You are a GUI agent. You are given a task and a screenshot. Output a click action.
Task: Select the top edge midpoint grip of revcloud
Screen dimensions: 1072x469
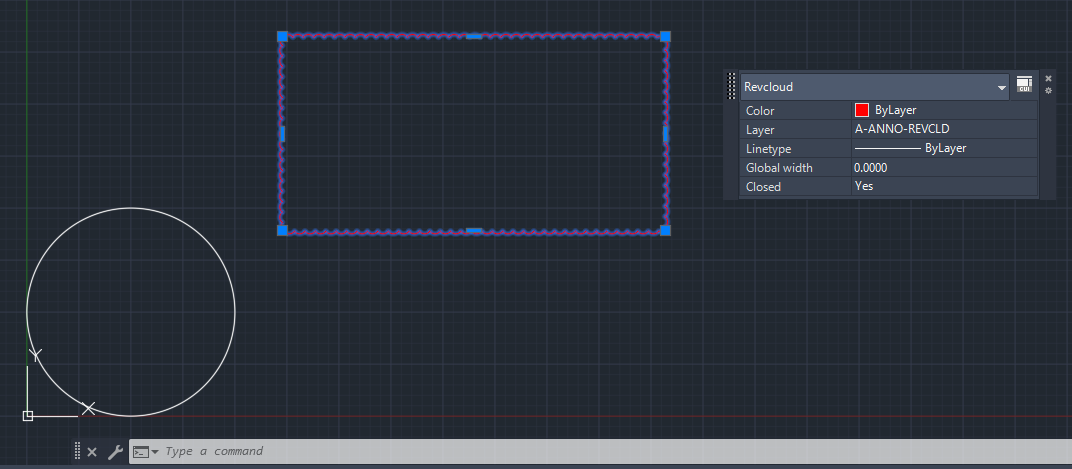(x=474, y=36)
